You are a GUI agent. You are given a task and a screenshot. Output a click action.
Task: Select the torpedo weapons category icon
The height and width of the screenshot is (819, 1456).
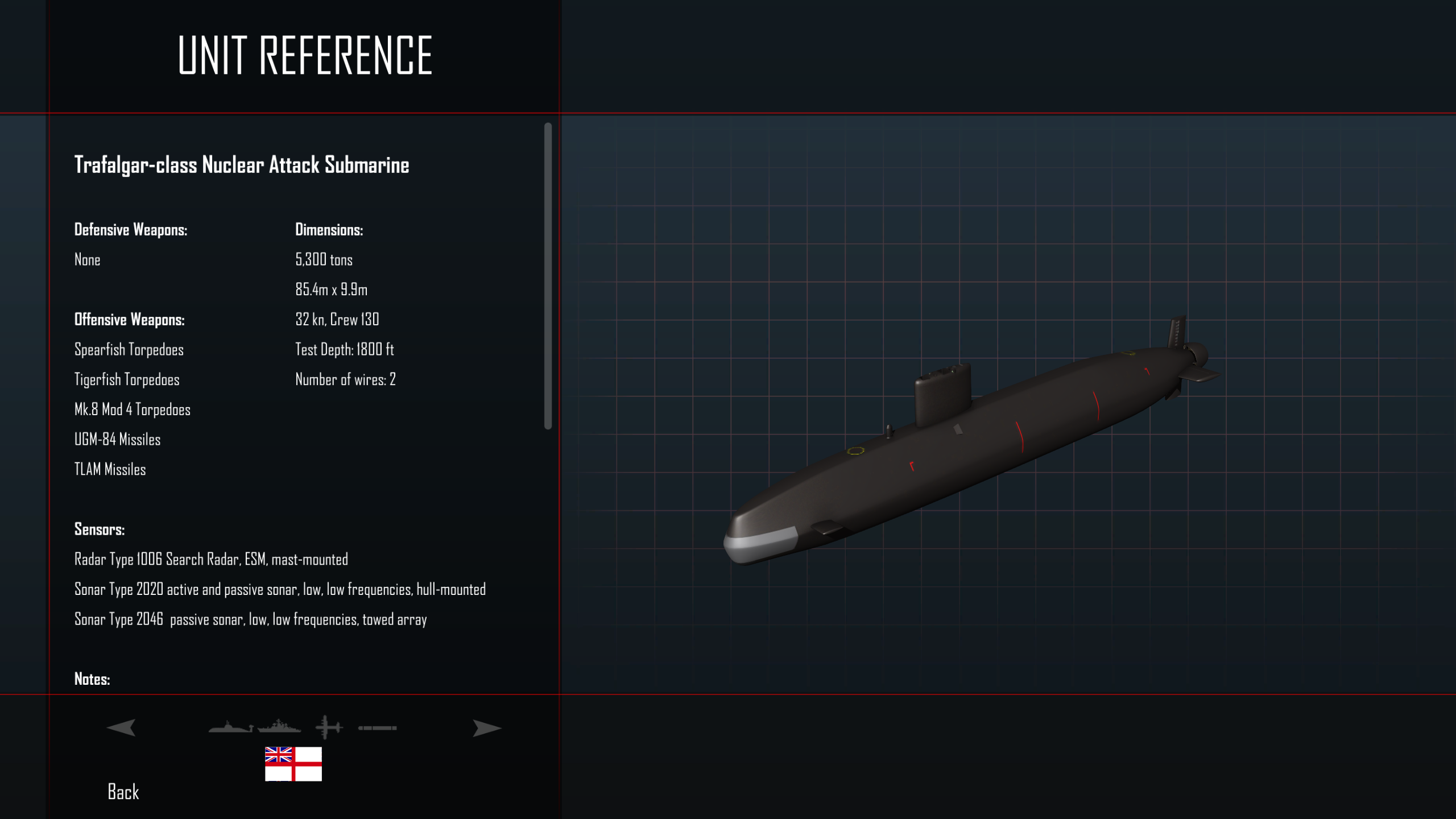(x=378, y=728)
